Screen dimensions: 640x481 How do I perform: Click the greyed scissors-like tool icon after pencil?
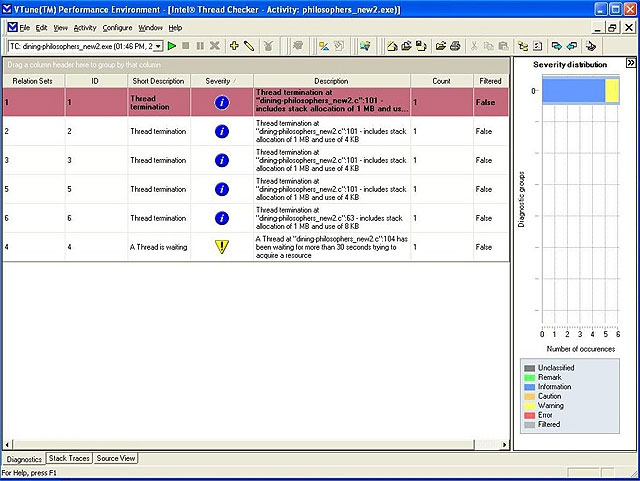(268, 46)
